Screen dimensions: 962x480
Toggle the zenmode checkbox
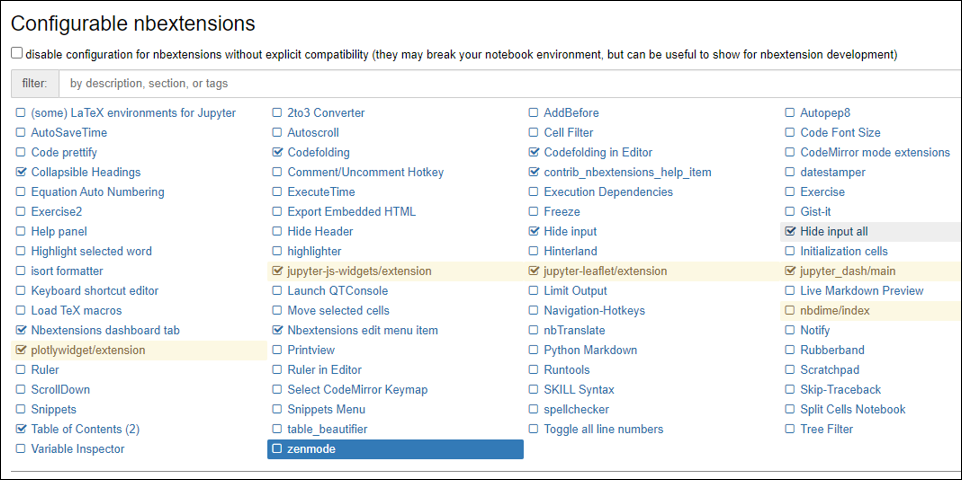click(278, 449)
